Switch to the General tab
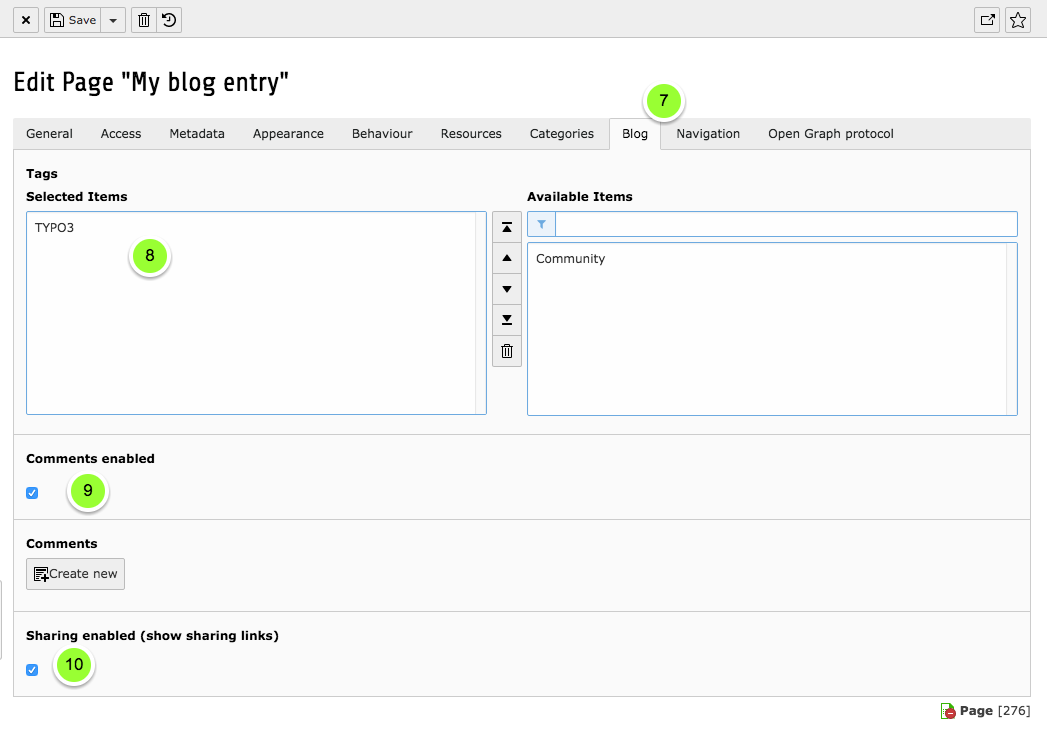This screenshot has width=1047, height=737. click(49, 134)
